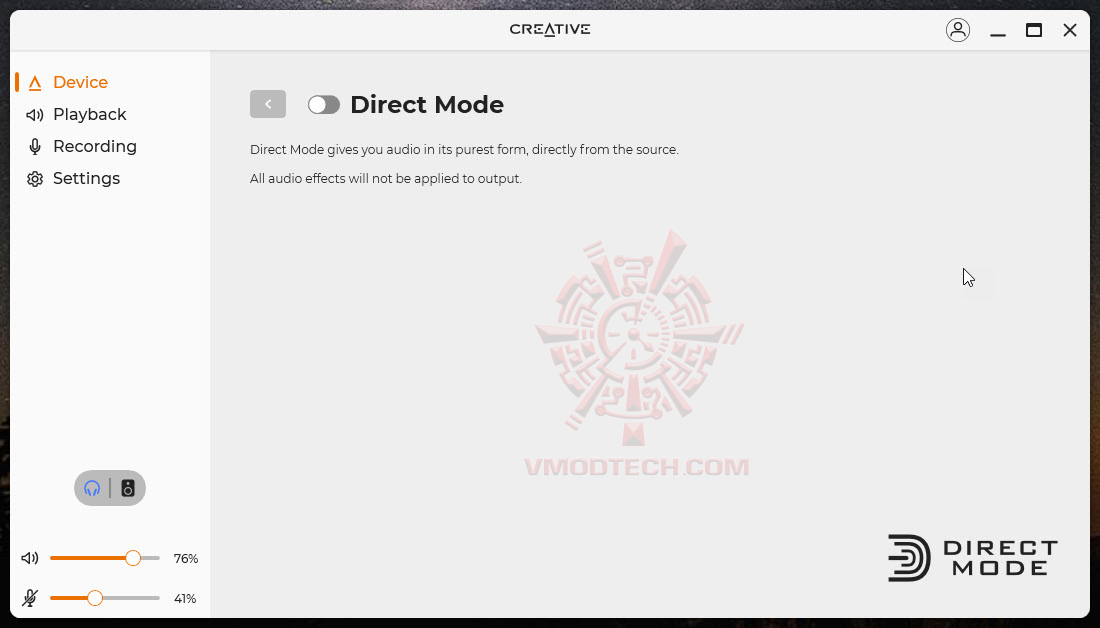Screen dimensions: 1100x628
Task: Open the user account profile icon
Action: [958, 30]
